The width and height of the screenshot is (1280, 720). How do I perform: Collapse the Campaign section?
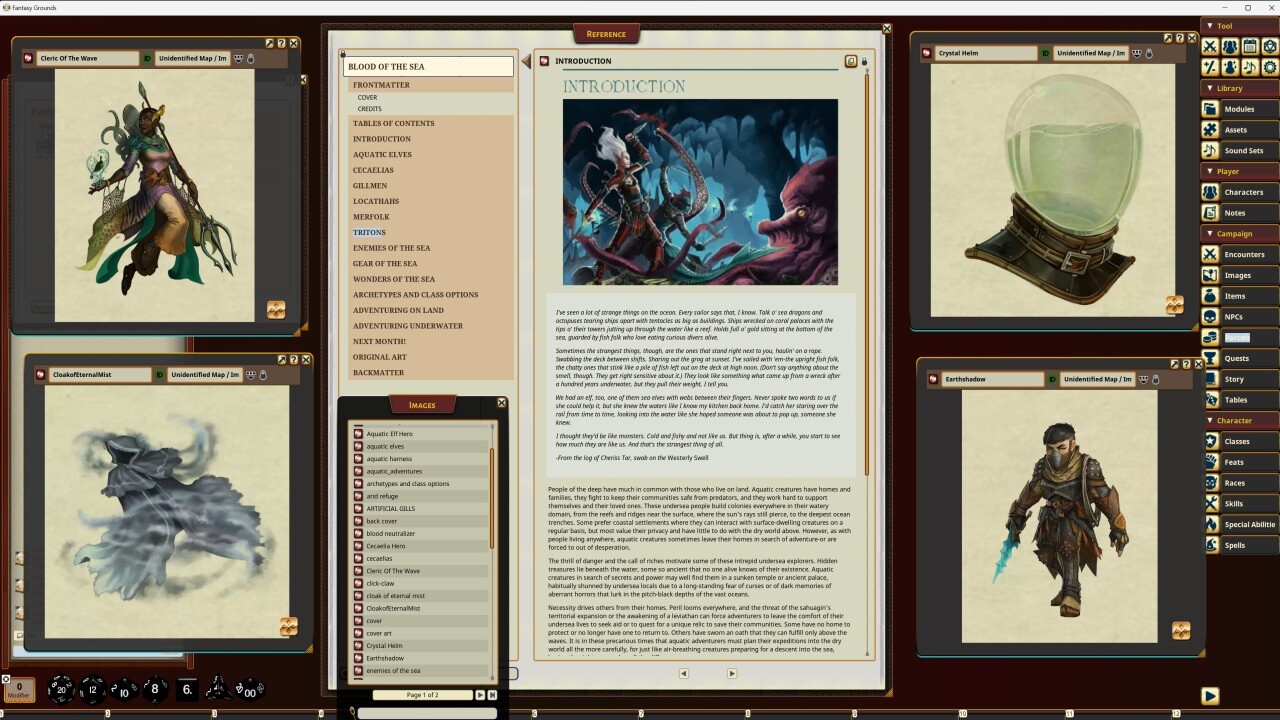pyautogui.click(x=1210, y=233)
